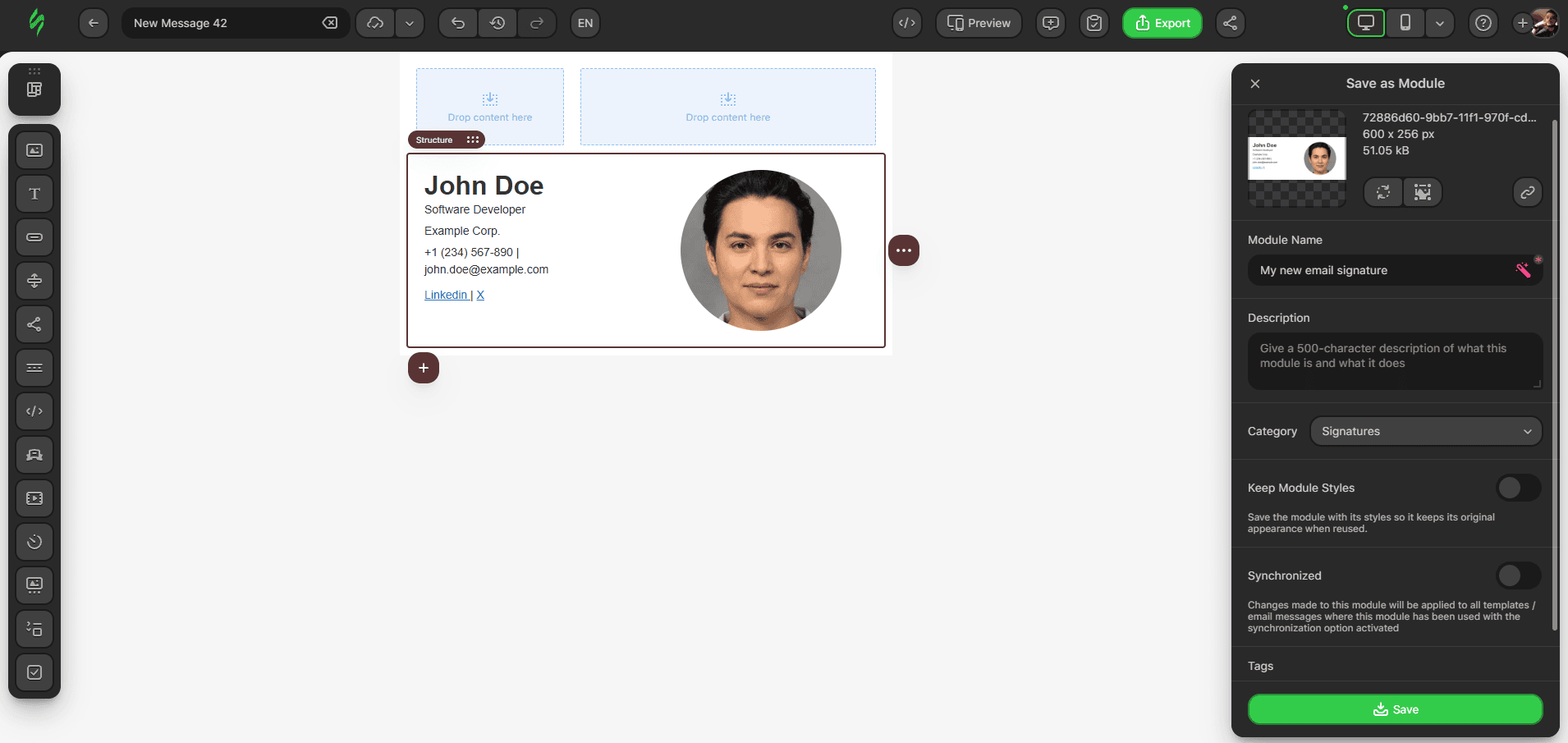The image size is (1568, 743).
Task: Select the Form checkbox block tool
Action: tap(34, 672)
